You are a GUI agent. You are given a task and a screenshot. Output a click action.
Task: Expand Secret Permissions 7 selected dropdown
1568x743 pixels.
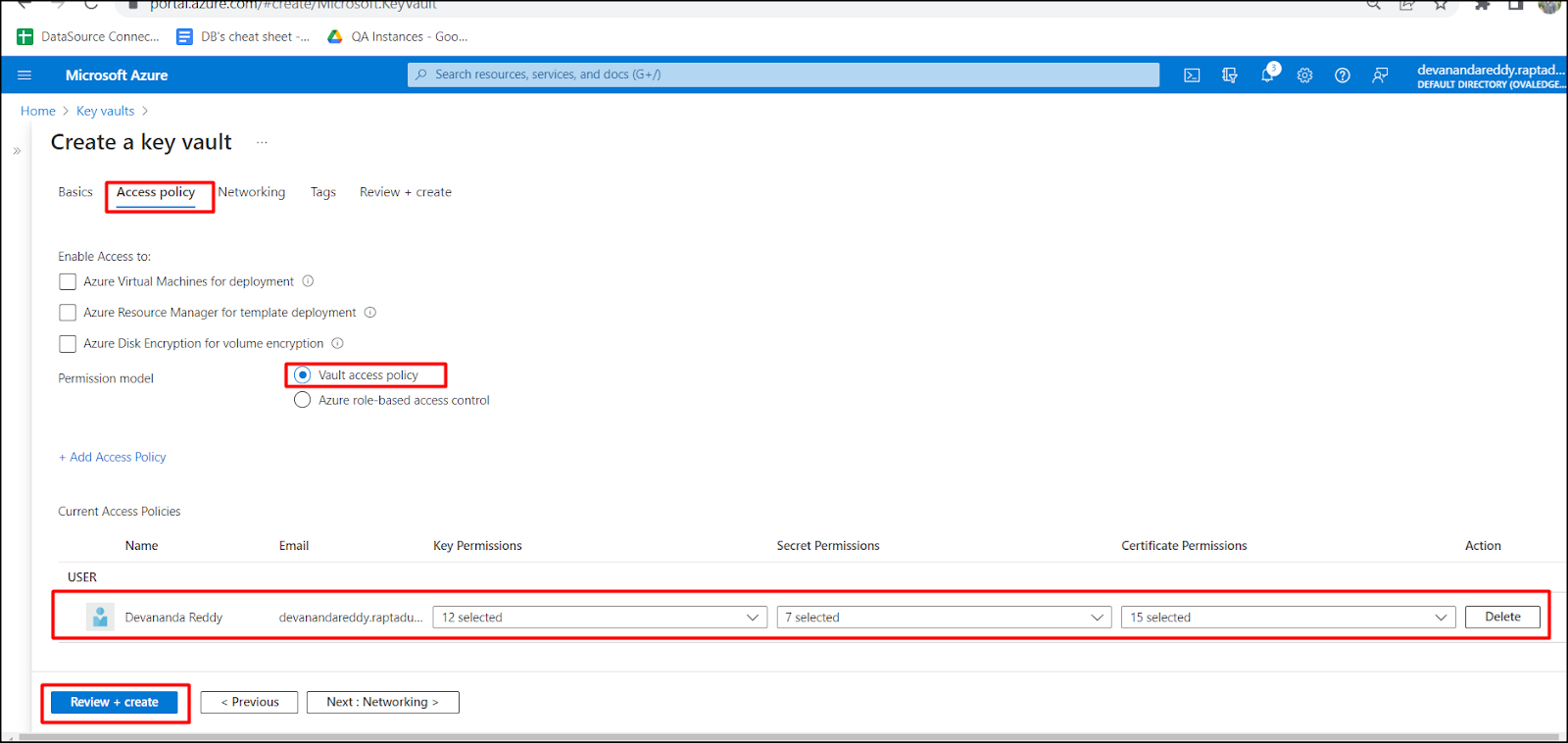click(x=944, y=618)
